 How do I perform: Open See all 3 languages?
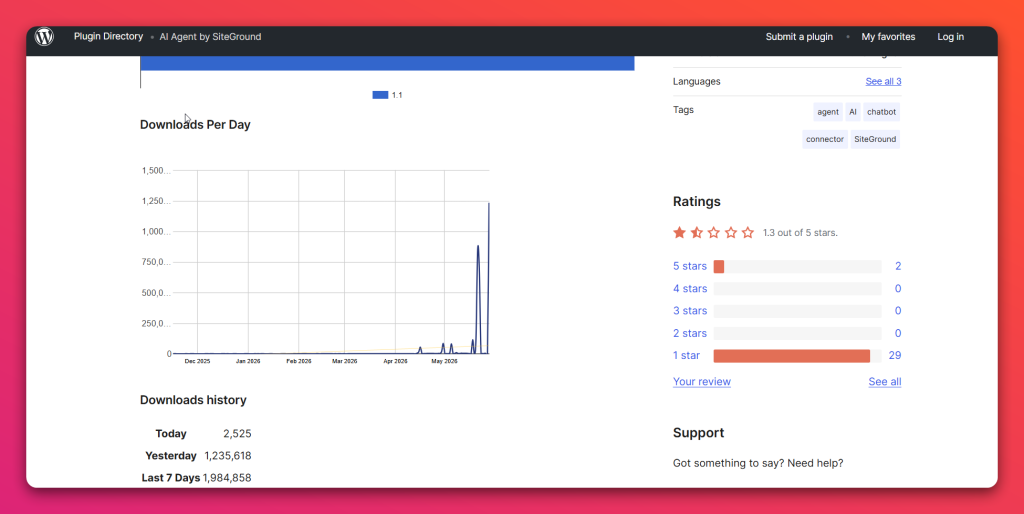883,82
